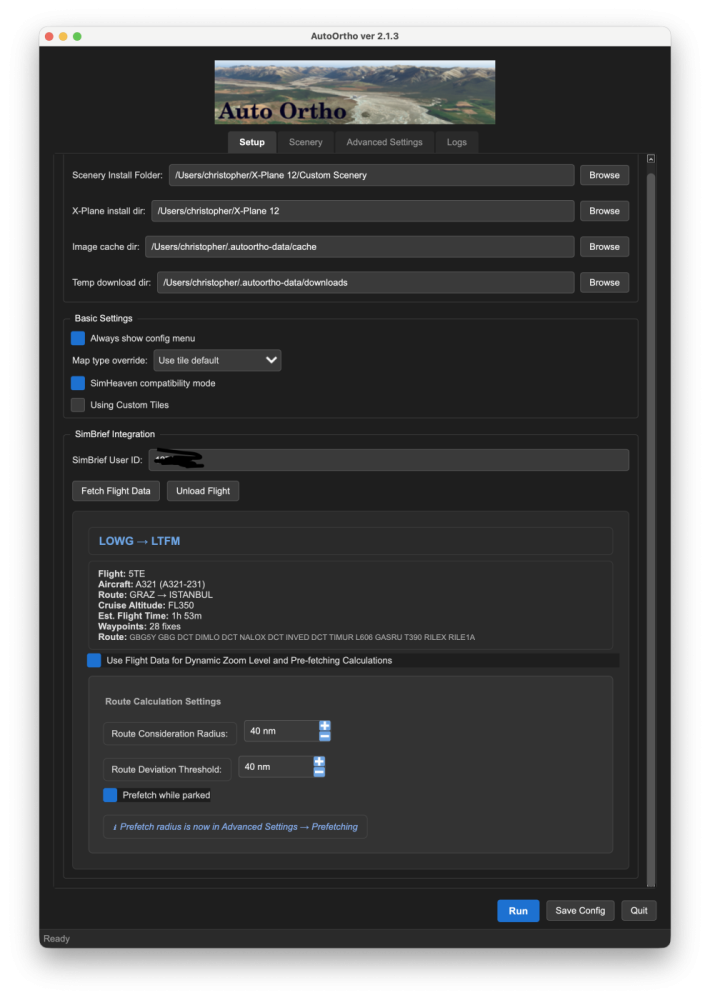
Task: Click the 'Aircraft: A321 (A321-231)' line
Action: (x=151, y=584)
